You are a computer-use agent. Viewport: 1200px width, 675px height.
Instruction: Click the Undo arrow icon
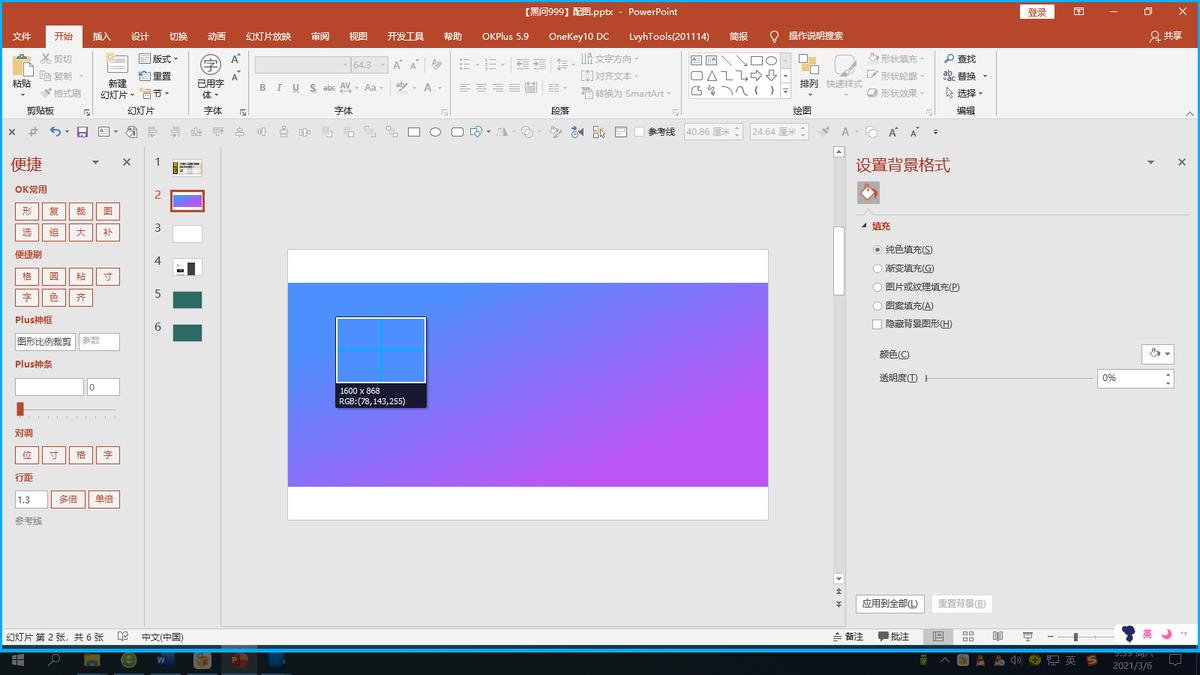tap(55, 132)
